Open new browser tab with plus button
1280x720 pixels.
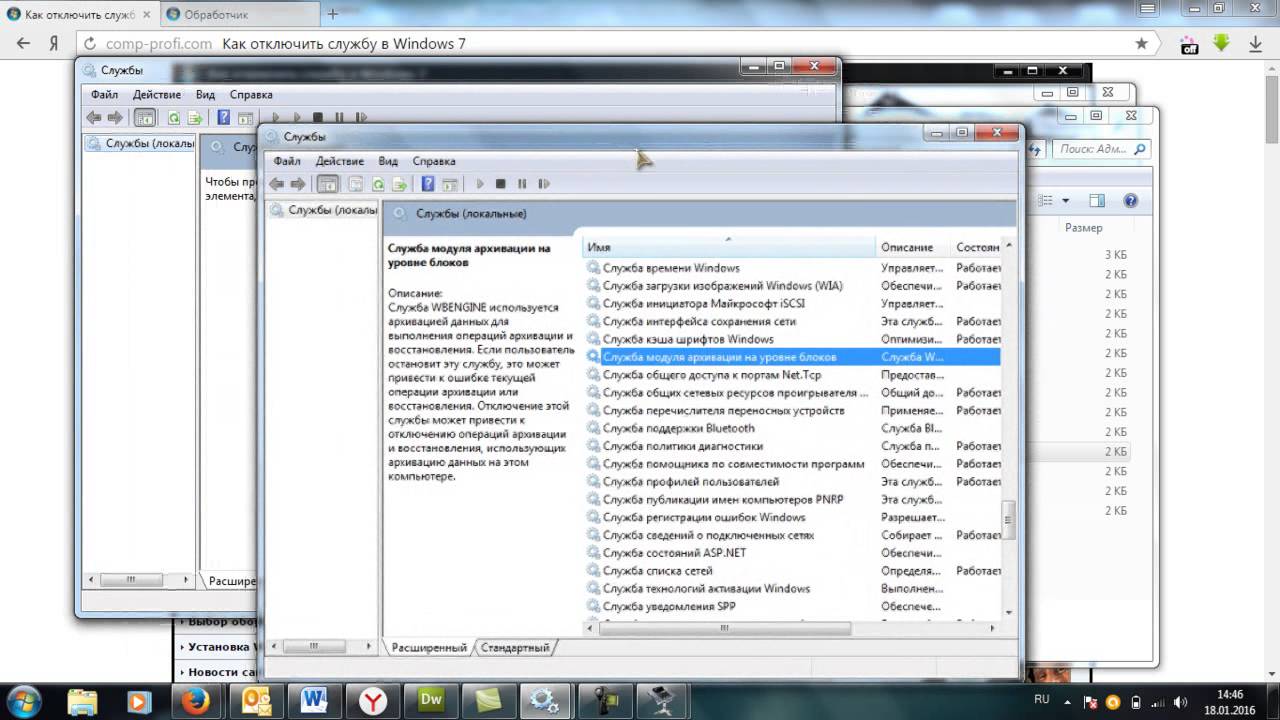[x=333, y=14]
